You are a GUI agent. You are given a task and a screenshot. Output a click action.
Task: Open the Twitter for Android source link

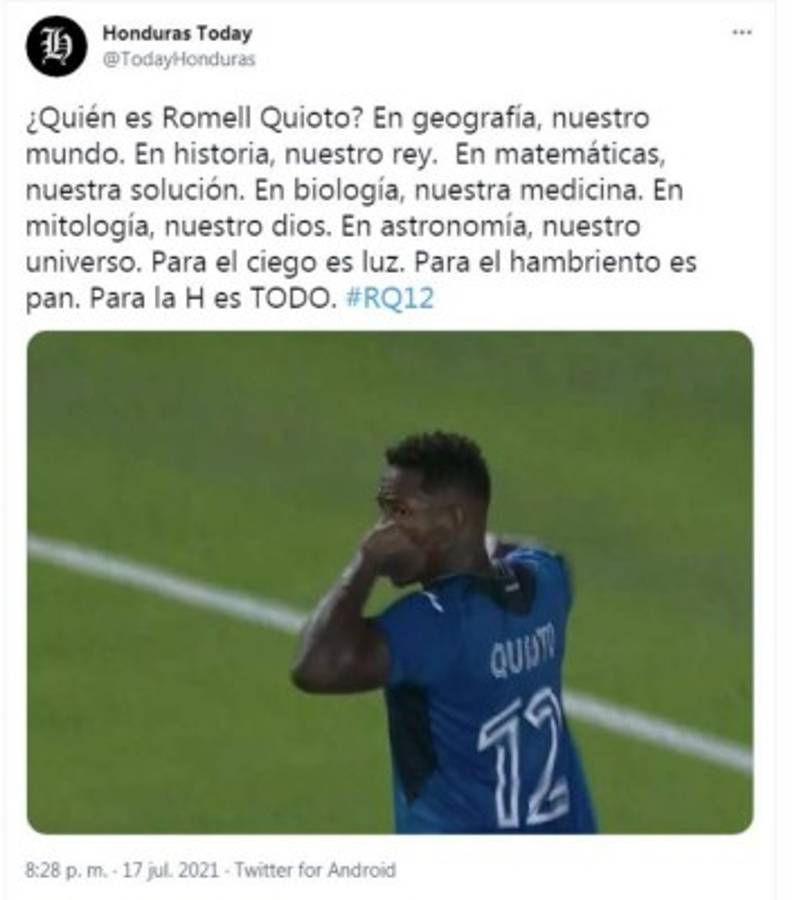[x=316, y=870]
